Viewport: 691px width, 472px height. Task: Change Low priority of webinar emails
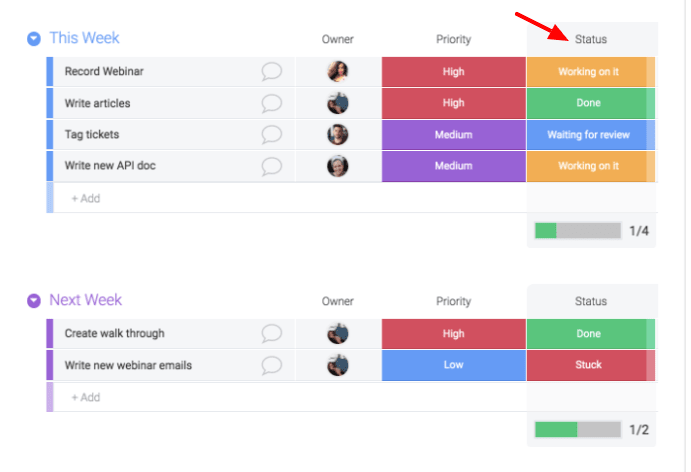(453, 365)
